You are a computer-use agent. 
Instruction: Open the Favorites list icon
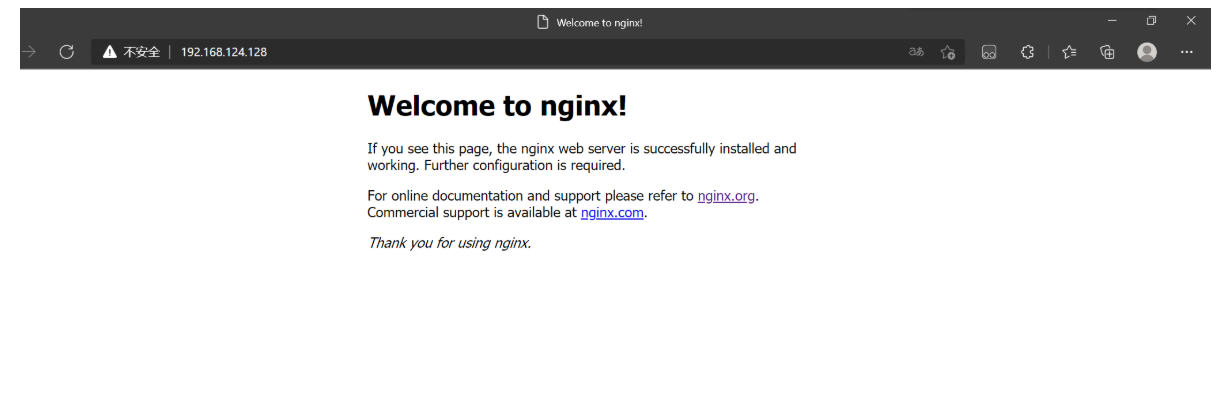(x=1069, y=52)
